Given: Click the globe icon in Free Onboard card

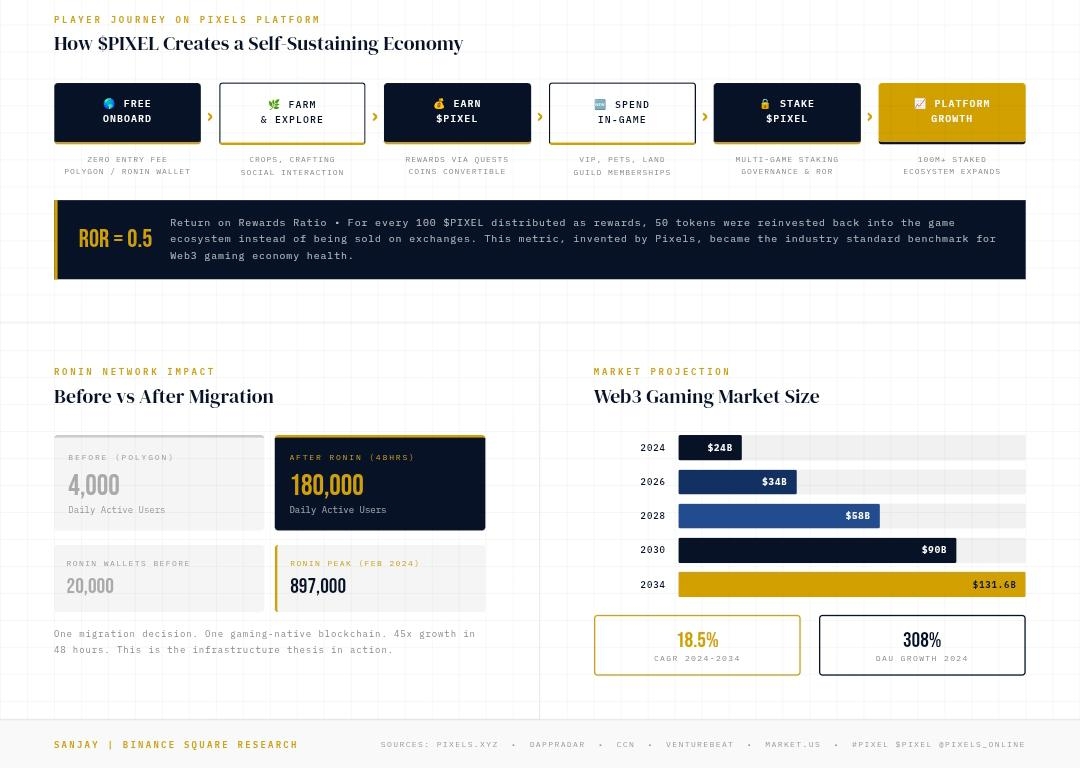Looking at the screenshot, I should [109, 103].
